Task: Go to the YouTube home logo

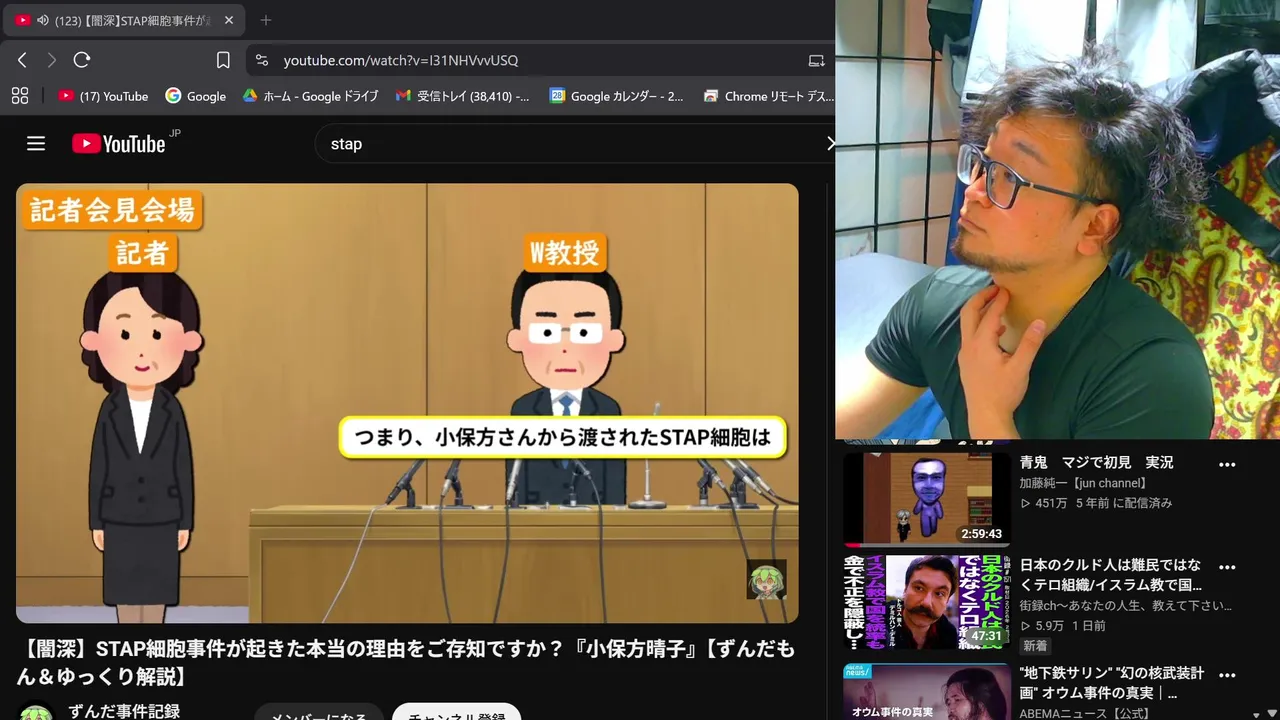Action: (119, 144)
